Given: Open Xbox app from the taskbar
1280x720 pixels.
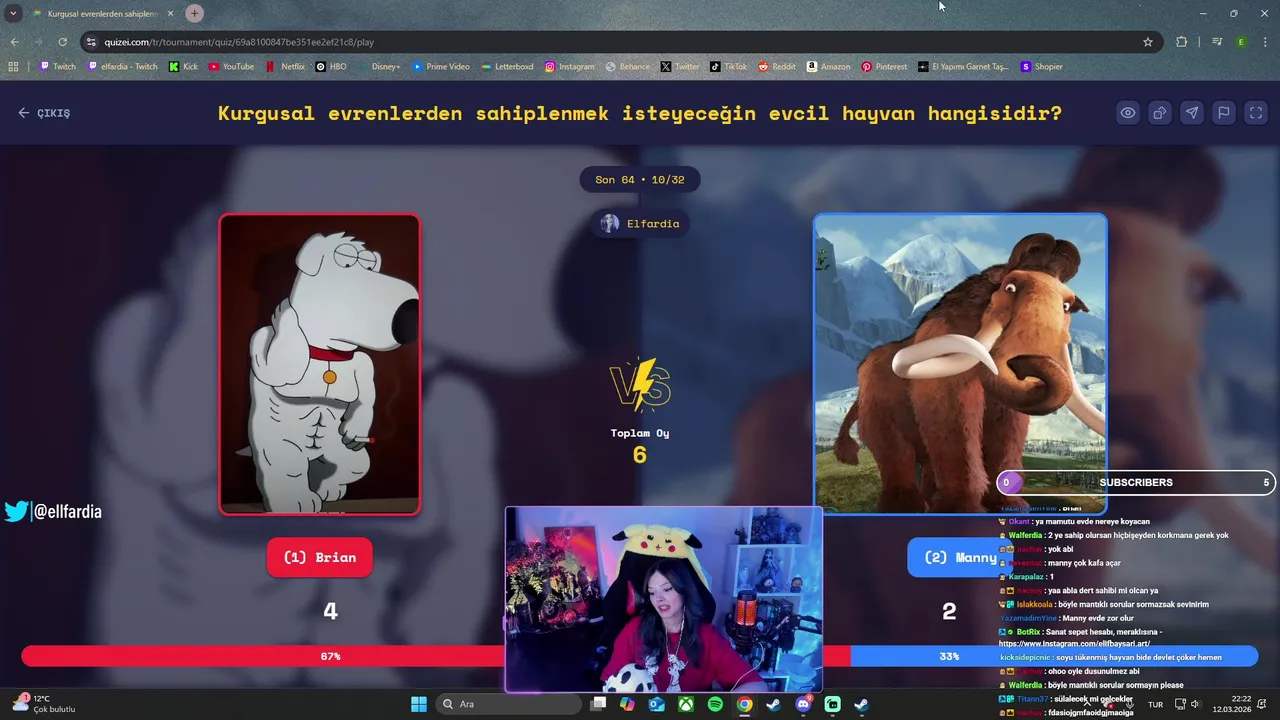Looking at the screenshot, I should (686, 704).
